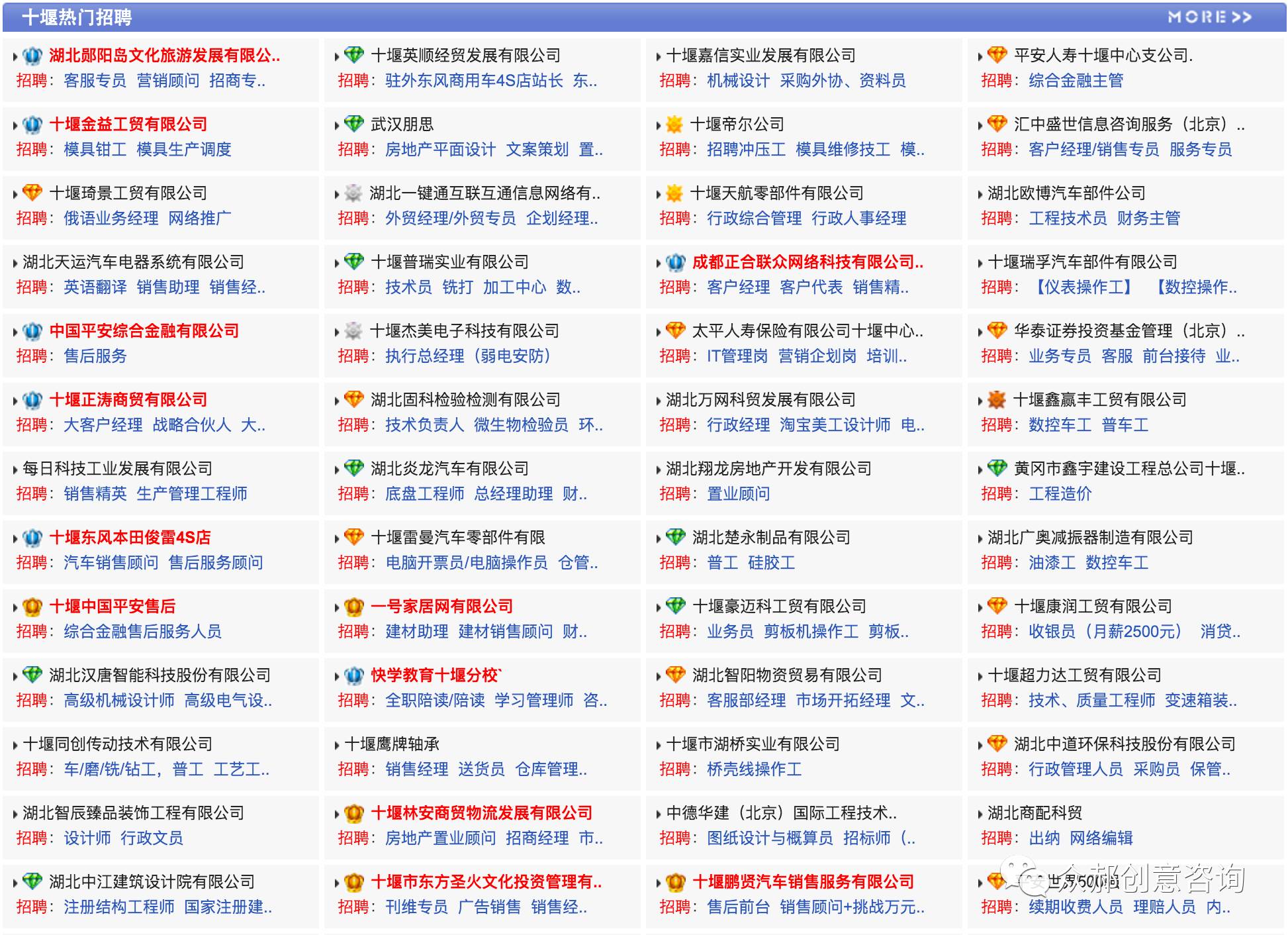Click orange diamond icon beside 华泰证券投资基金管理
Image resolution: width=1288 pixels, height=935 pixels.
(997, 330)
